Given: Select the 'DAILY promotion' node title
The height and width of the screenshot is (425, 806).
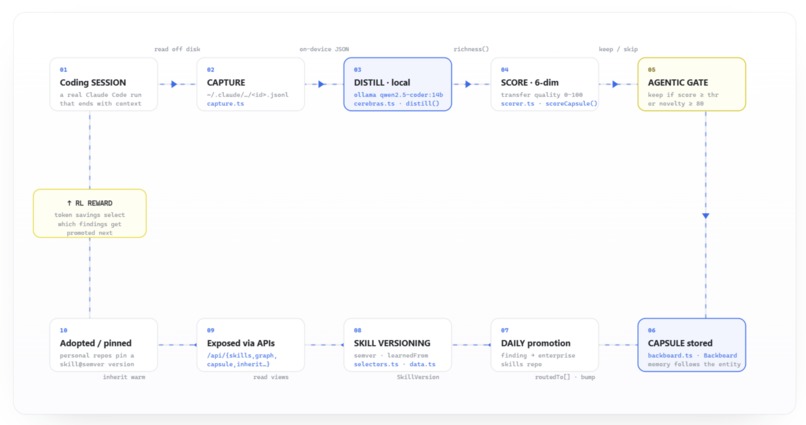Looking at the screenshot, I should [x=535, y=343].
